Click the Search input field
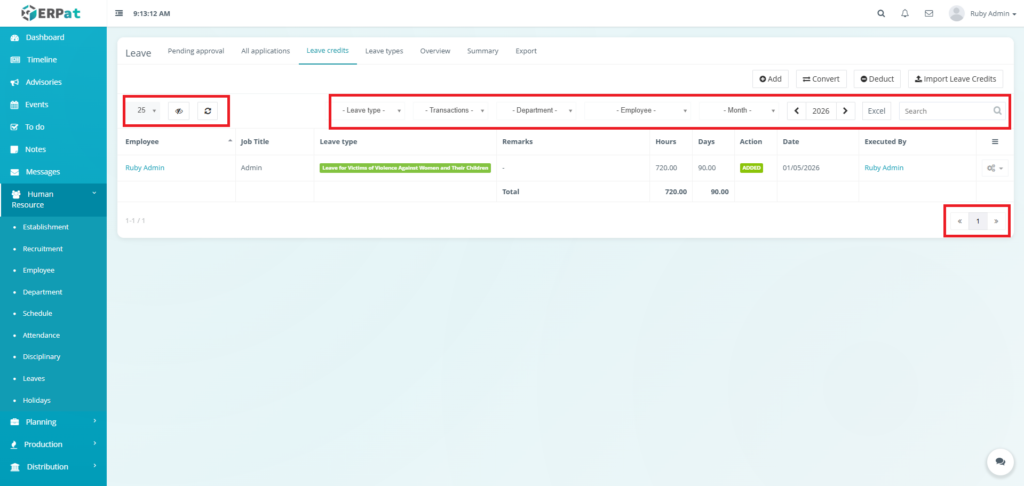This screenshot has height=486, width=1024. coord(946,111)
